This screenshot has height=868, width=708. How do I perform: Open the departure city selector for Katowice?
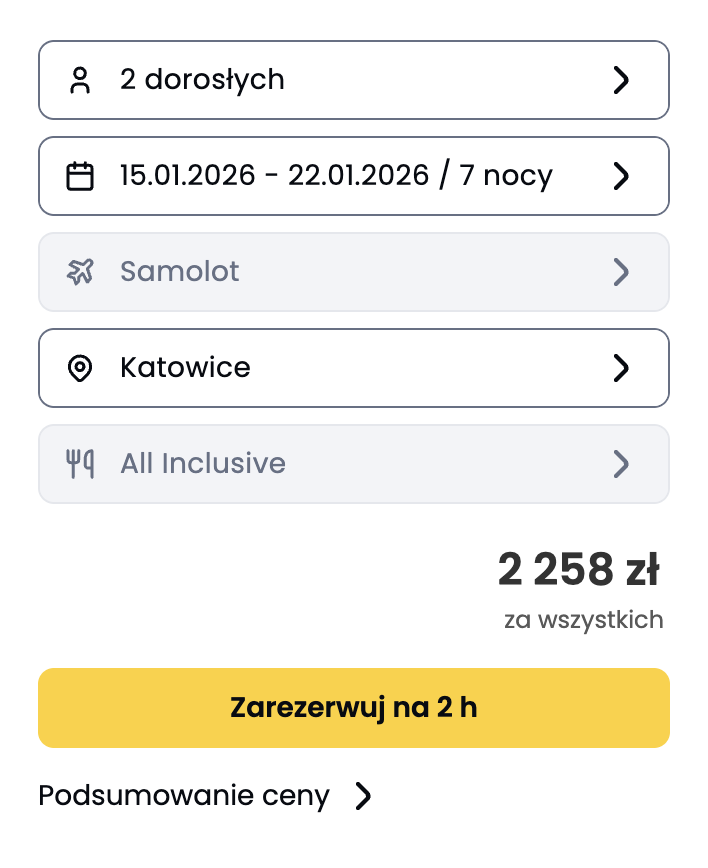click(353, 367)
